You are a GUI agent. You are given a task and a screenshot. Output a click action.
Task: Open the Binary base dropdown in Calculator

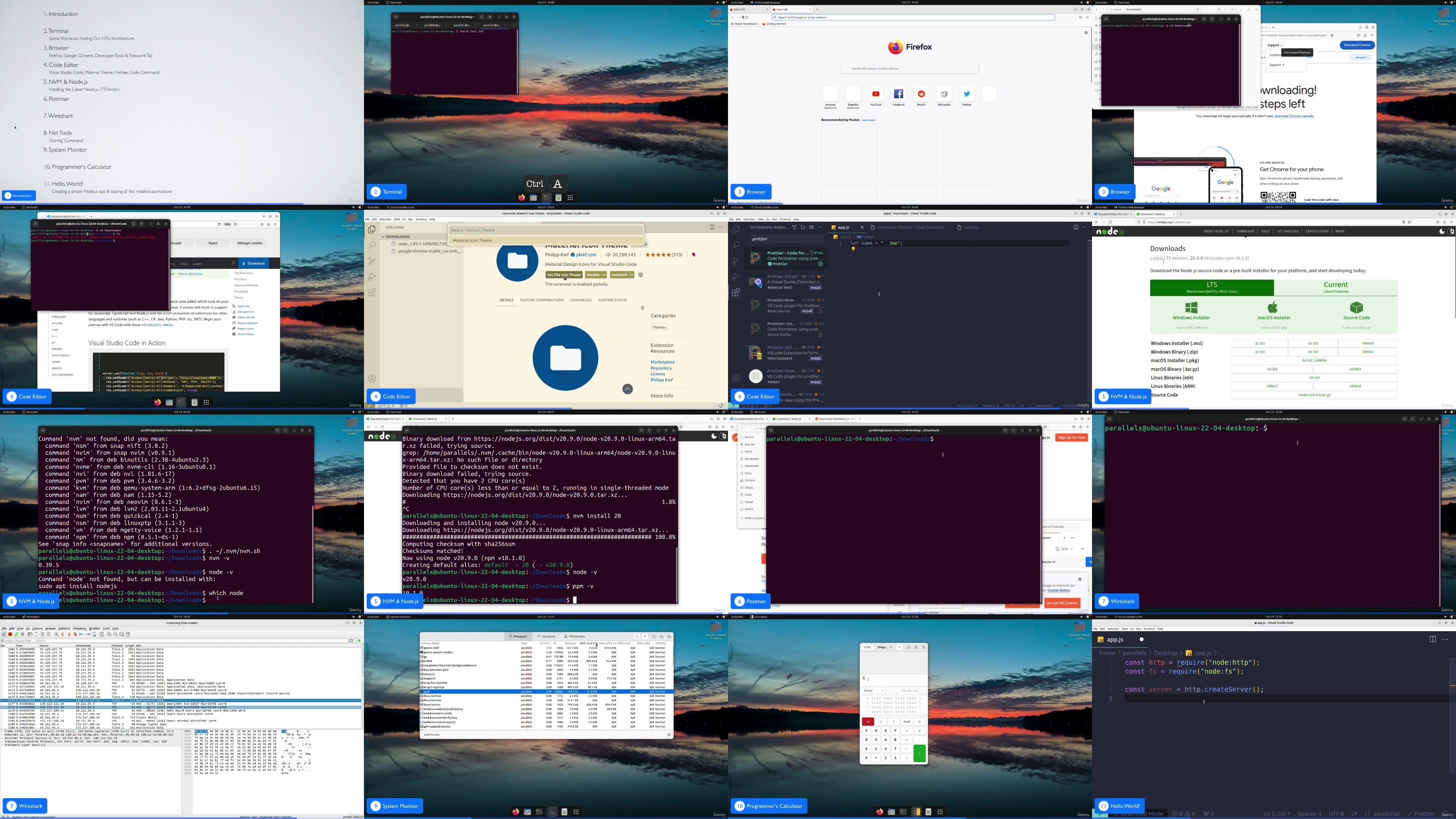(874, 691)
